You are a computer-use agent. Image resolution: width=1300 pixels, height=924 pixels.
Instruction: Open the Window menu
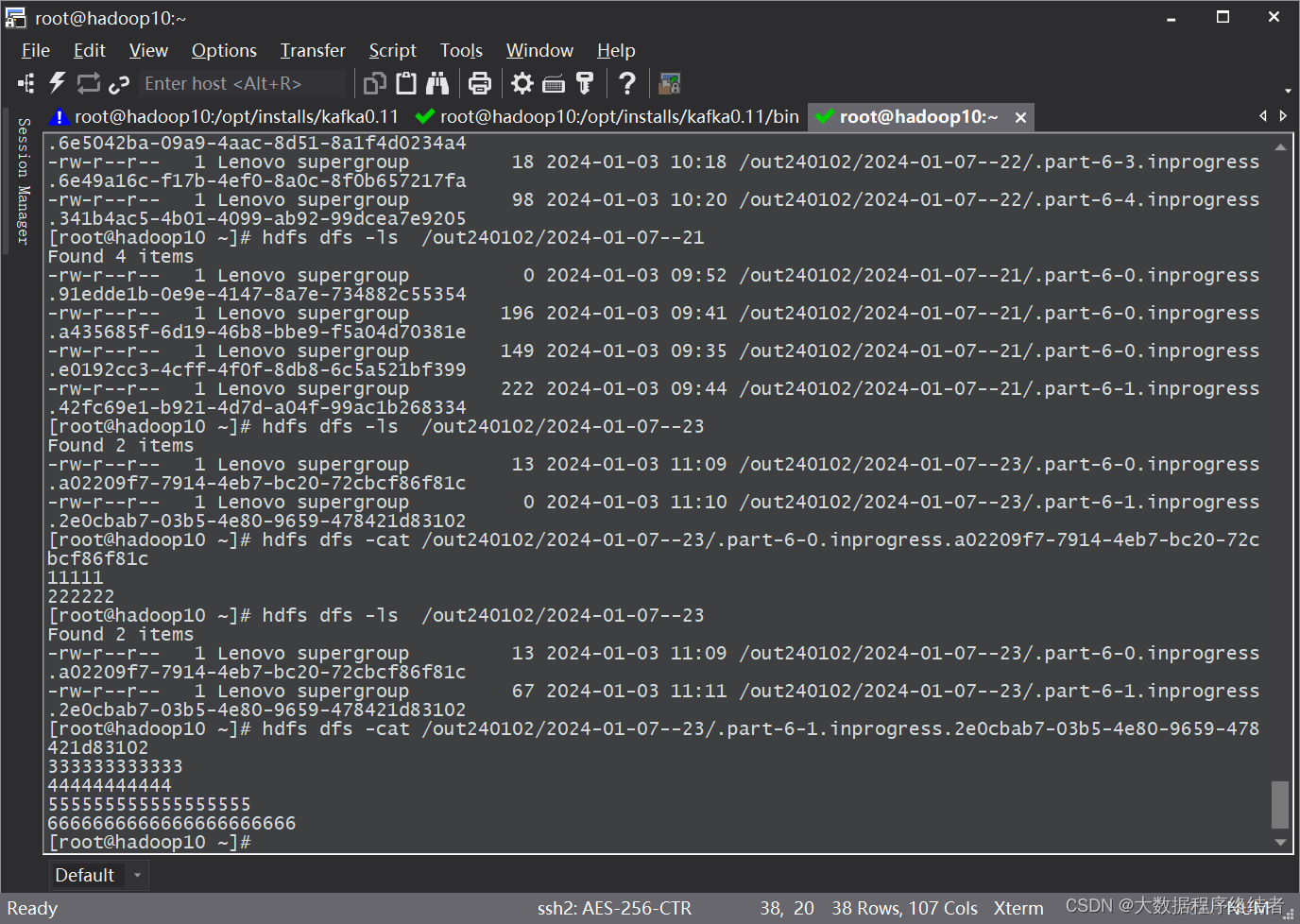(539, 50)
